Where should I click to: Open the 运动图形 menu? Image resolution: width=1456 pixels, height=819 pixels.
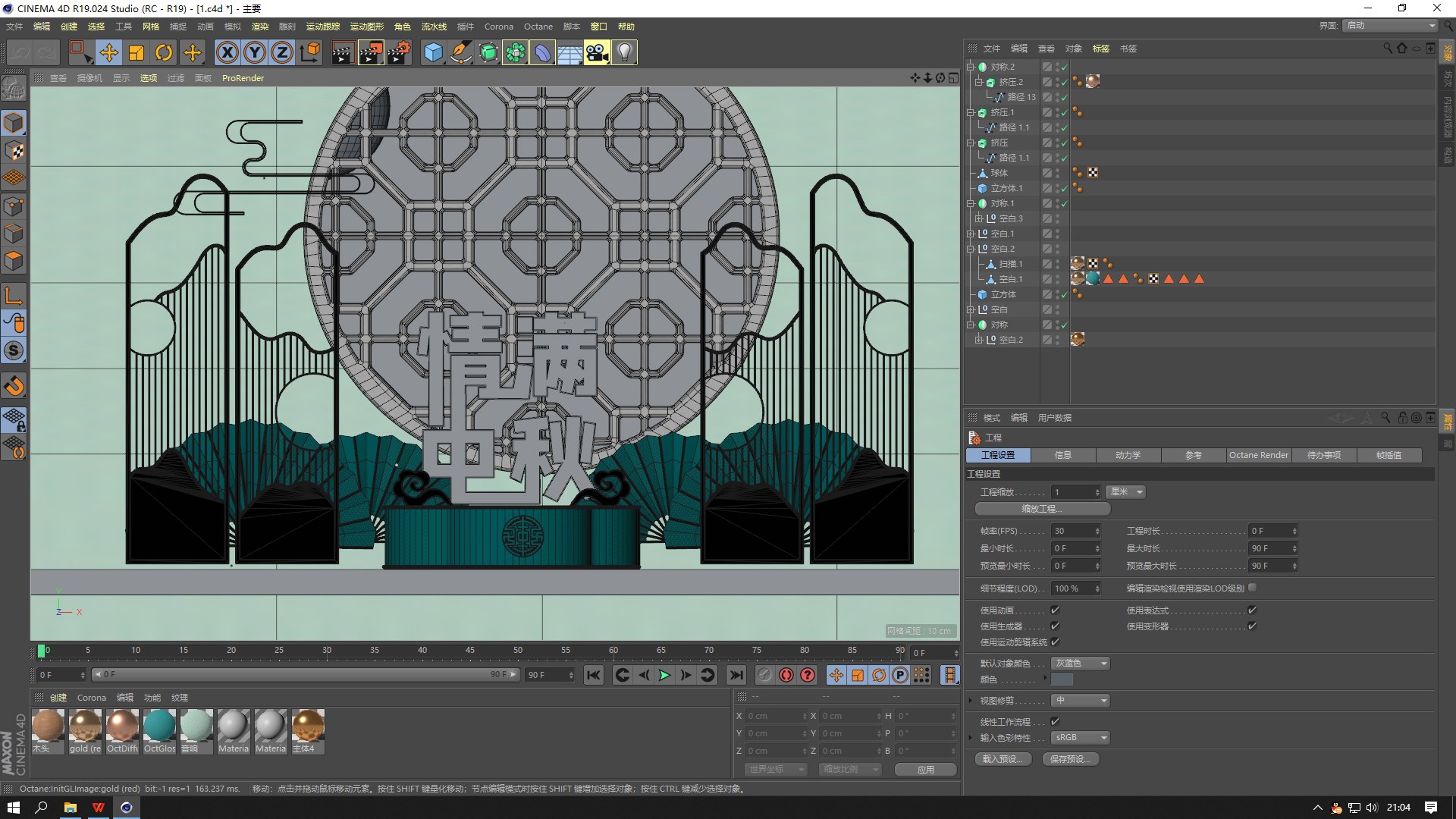click(367, 27)
